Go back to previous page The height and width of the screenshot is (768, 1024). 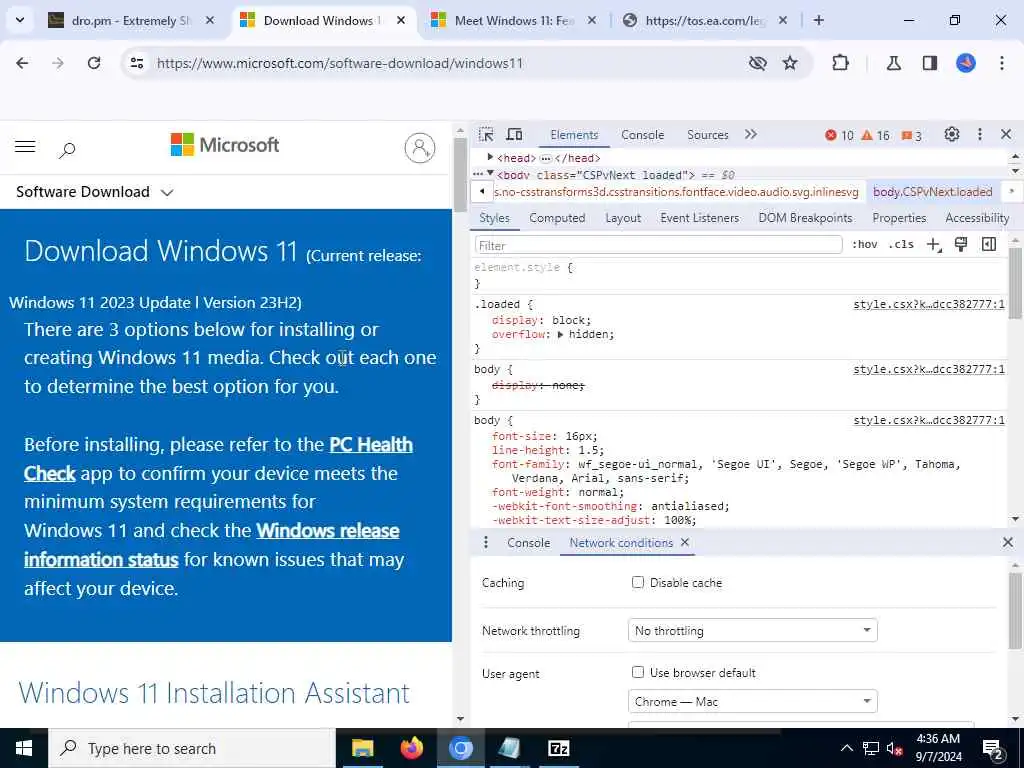[x=22, y=63]
